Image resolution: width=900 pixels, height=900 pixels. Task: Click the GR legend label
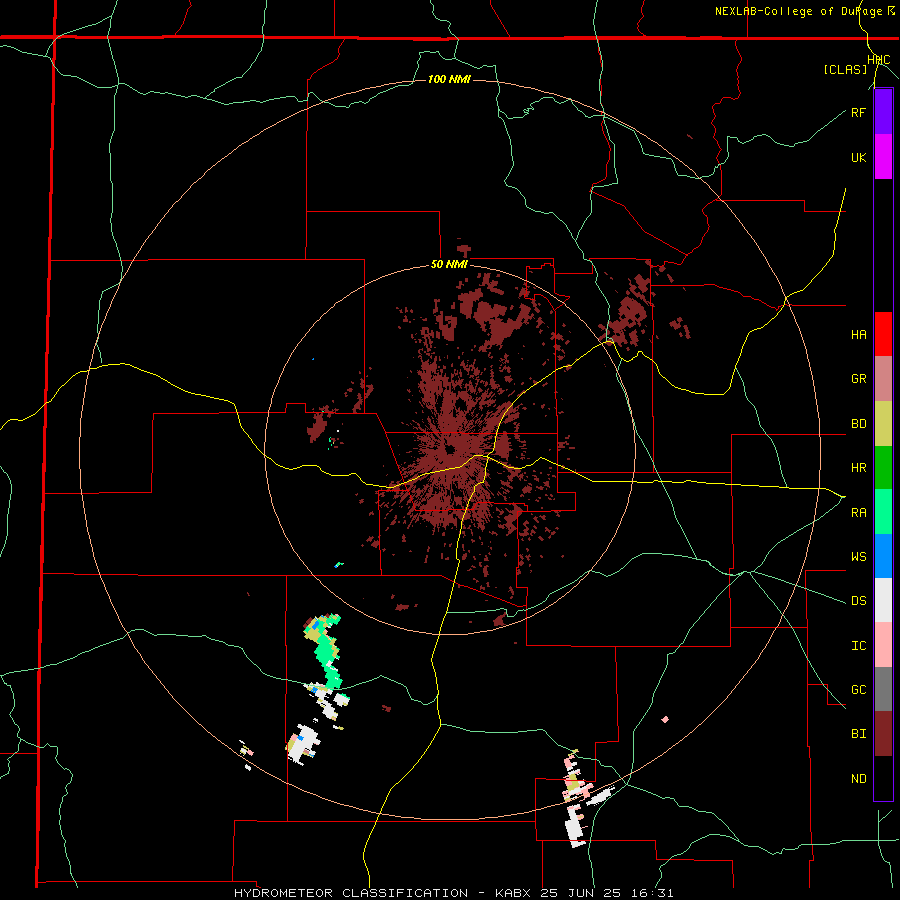858,379
